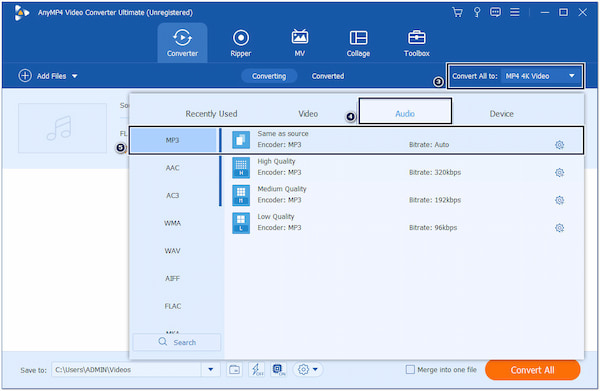Click the AnyMP4 app logo
Image resolution: width=600 pixels, height=391 pixels.
21,13
